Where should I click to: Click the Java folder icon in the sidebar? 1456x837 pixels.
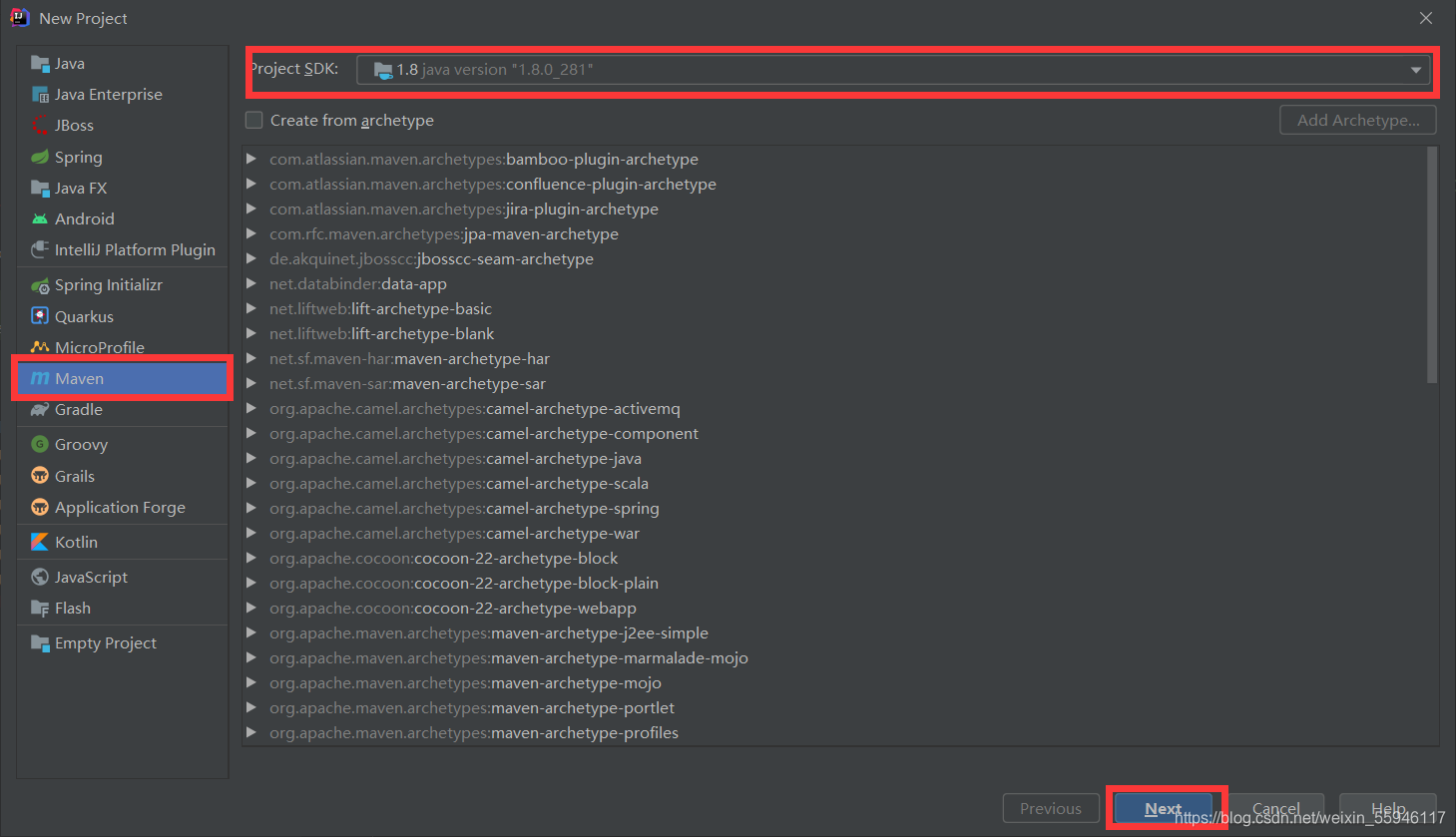(40, 64)
